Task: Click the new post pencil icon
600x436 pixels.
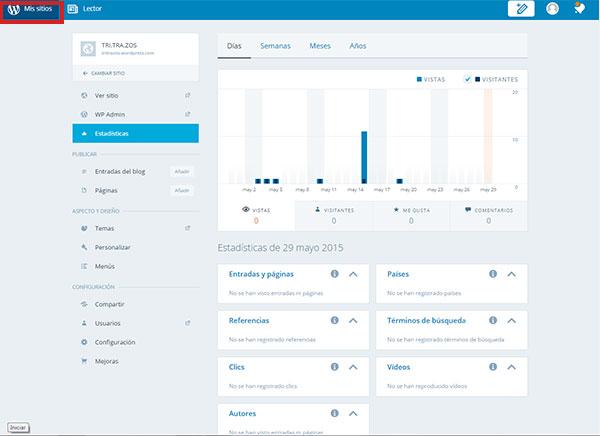Action: tap(520, 9)
